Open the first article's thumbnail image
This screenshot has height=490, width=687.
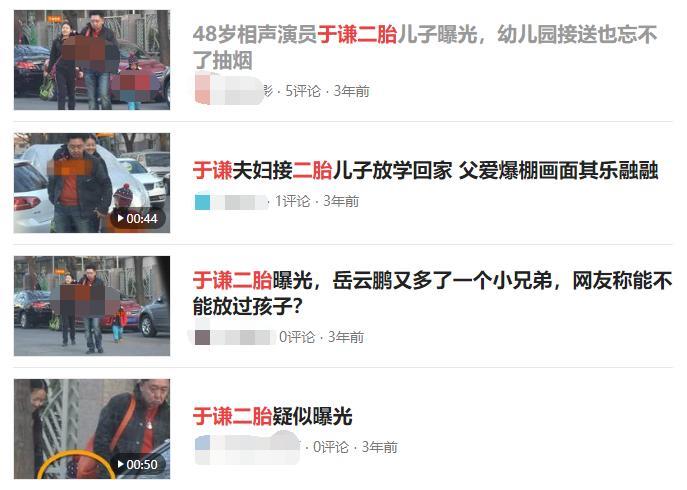click(92, 60)
